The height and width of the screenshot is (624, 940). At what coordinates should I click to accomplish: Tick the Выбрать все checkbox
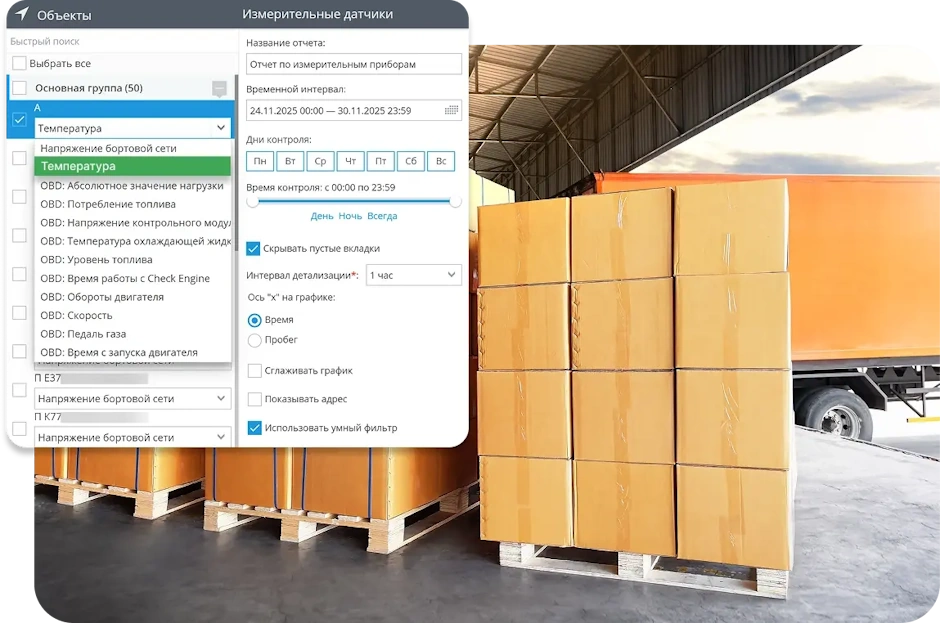20,63
